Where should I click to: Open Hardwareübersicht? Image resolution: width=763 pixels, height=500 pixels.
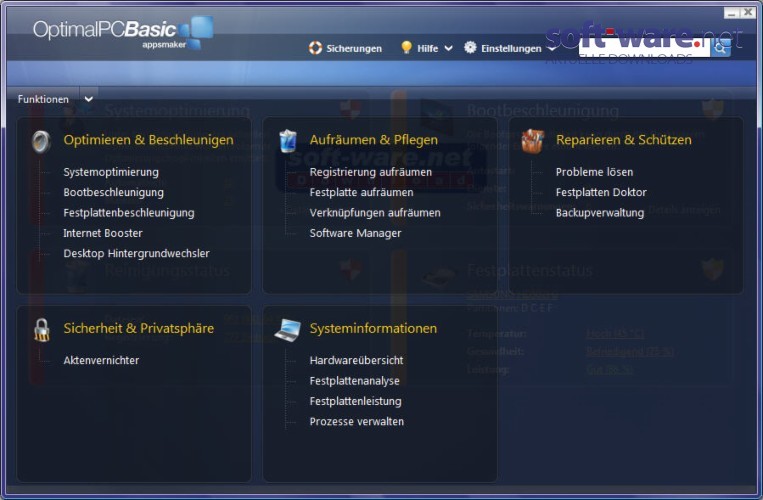(x=356, y=360)
